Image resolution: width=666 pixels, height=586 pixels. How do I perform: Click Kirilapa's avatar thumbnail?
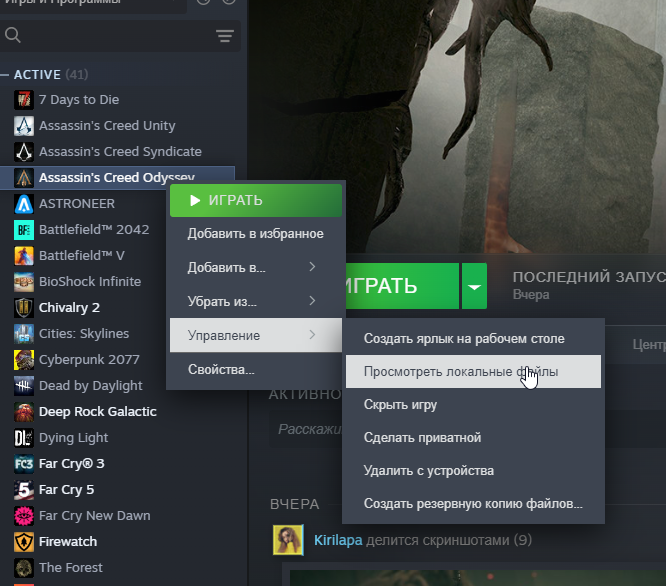coord(288,540)
